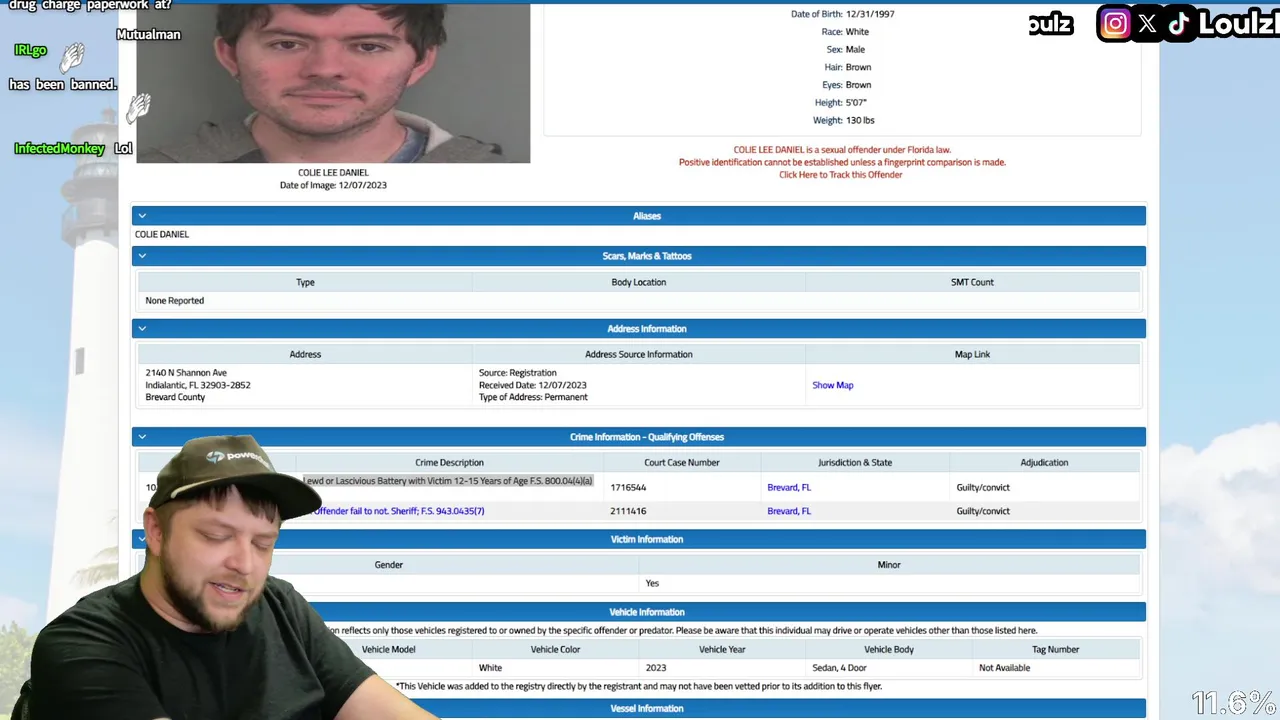1280x720 pixels.
Task: Click the Date of Birth 12/31/1997 value
Action: pos(870,14)
